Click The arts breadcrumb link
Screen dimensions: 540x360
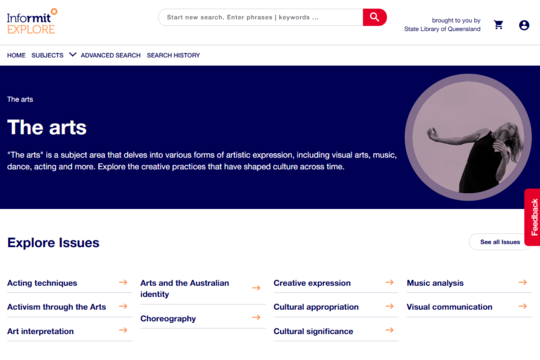[20, 100]
